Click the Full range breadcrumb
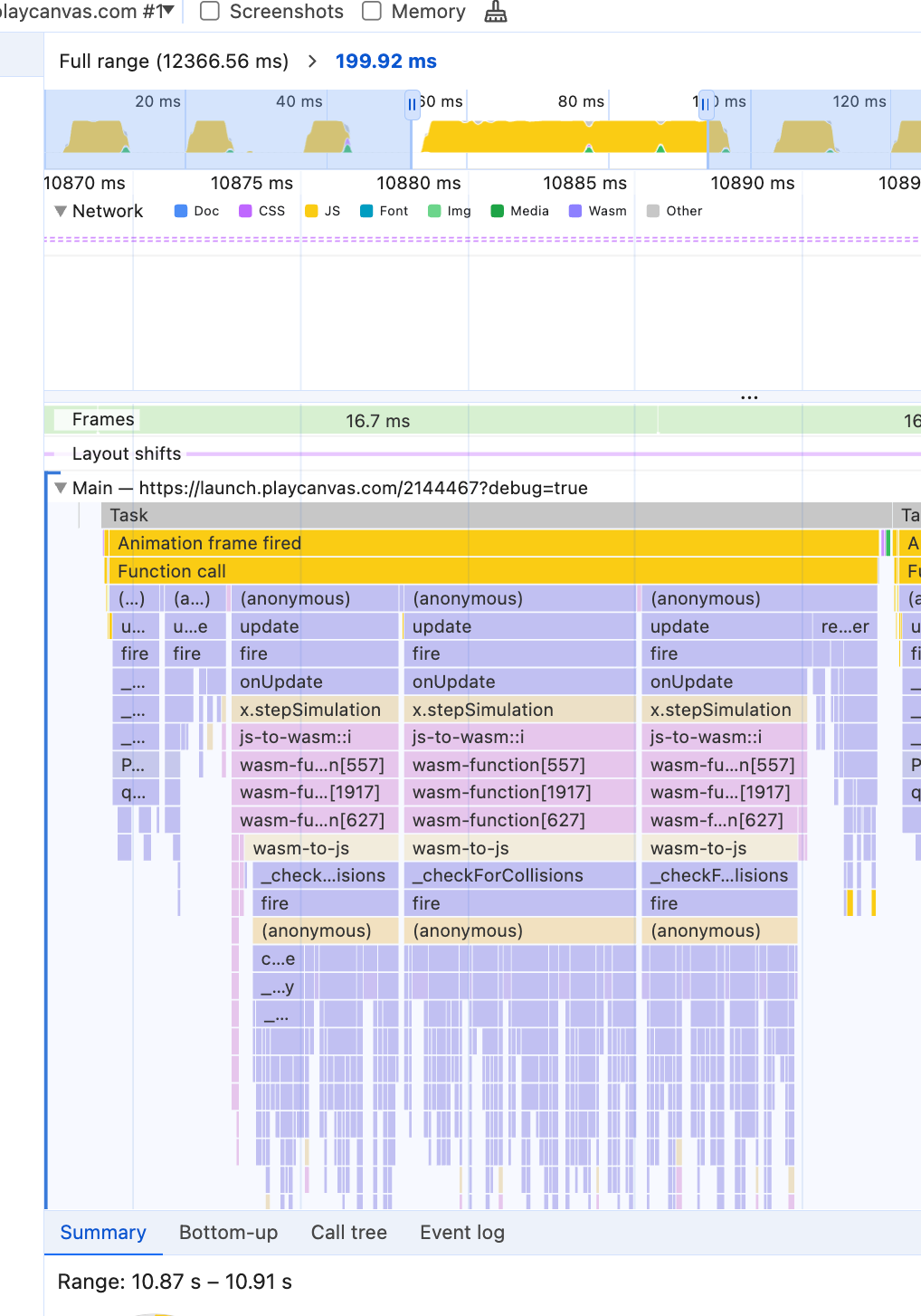The image size is (921, 1316). tap(174, 62)
